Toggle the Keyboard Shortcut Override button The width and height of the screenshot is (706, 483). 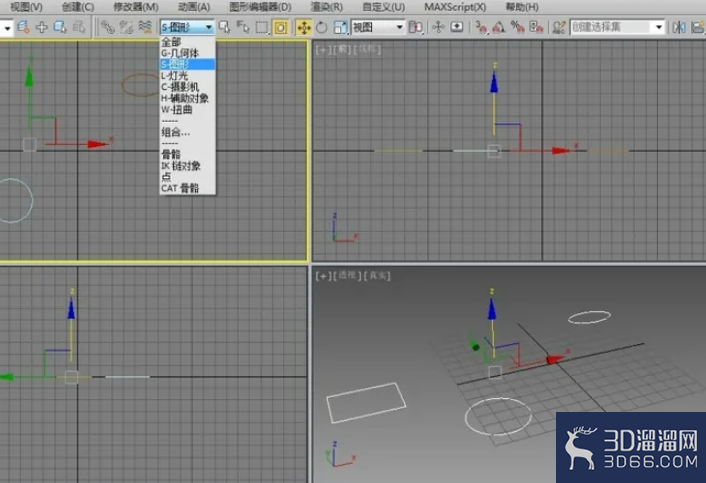tap(457, 27)
